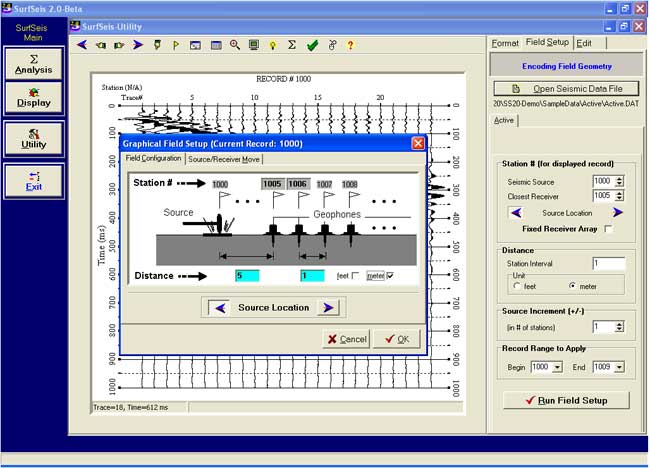Click the blue left arrow in the toolbar
650x468 pixels.
coord(82,45)
